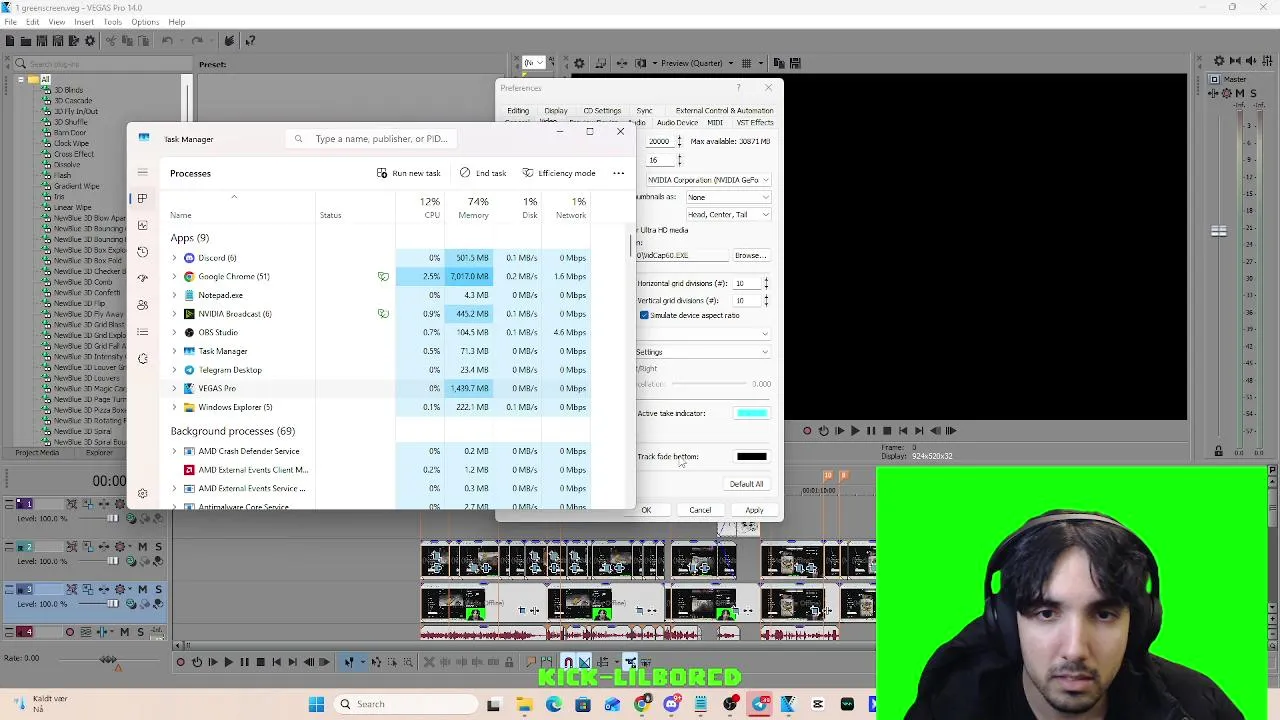Viewport: 1280px width, 720px height.
Task: Click Browse button in Preferences
Action: (x=750, y=256)
